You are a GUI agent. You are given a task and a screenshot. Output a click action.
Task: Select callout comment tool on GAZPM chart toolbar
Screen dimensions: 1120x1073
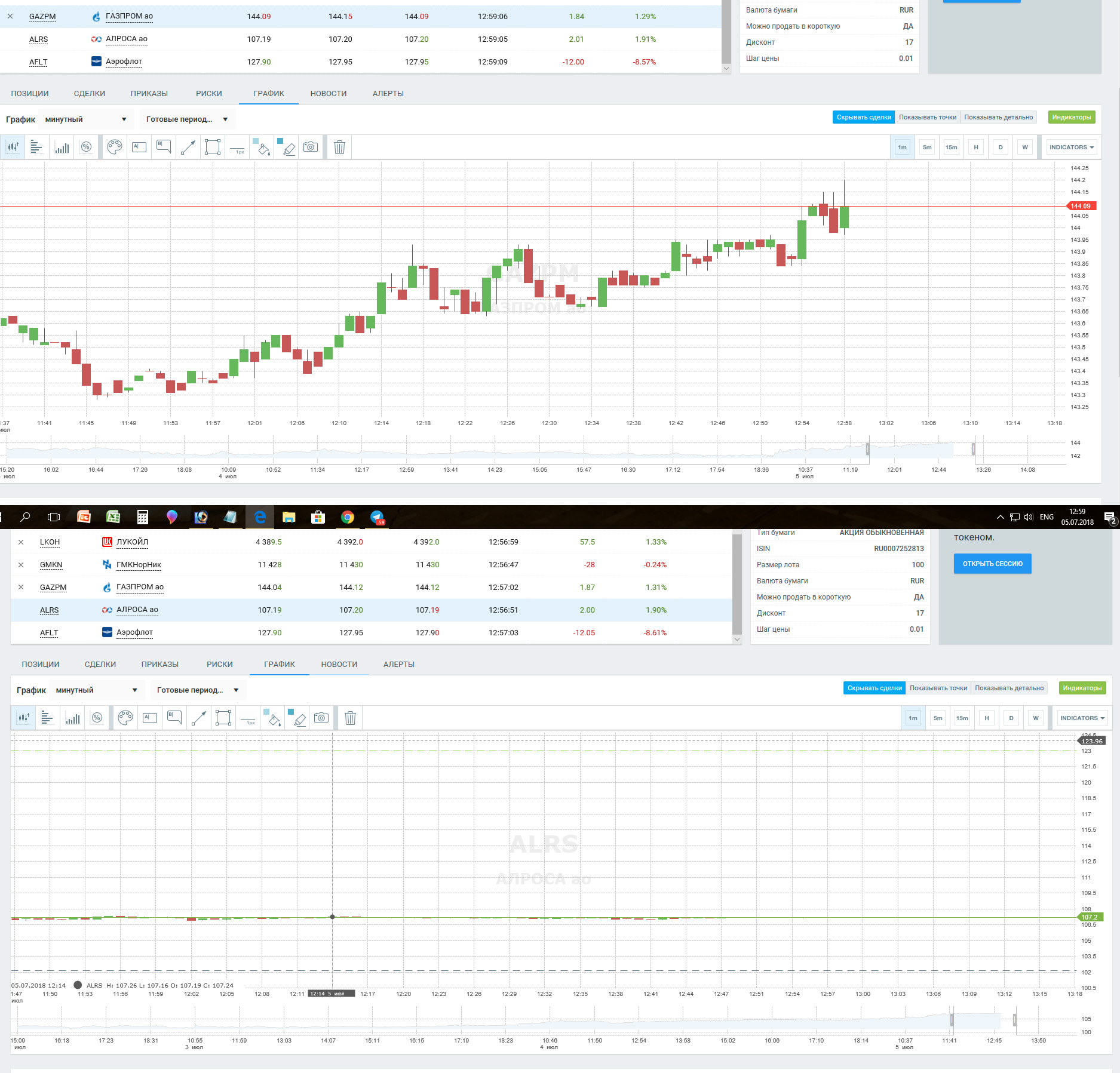(x=164, y=147)
